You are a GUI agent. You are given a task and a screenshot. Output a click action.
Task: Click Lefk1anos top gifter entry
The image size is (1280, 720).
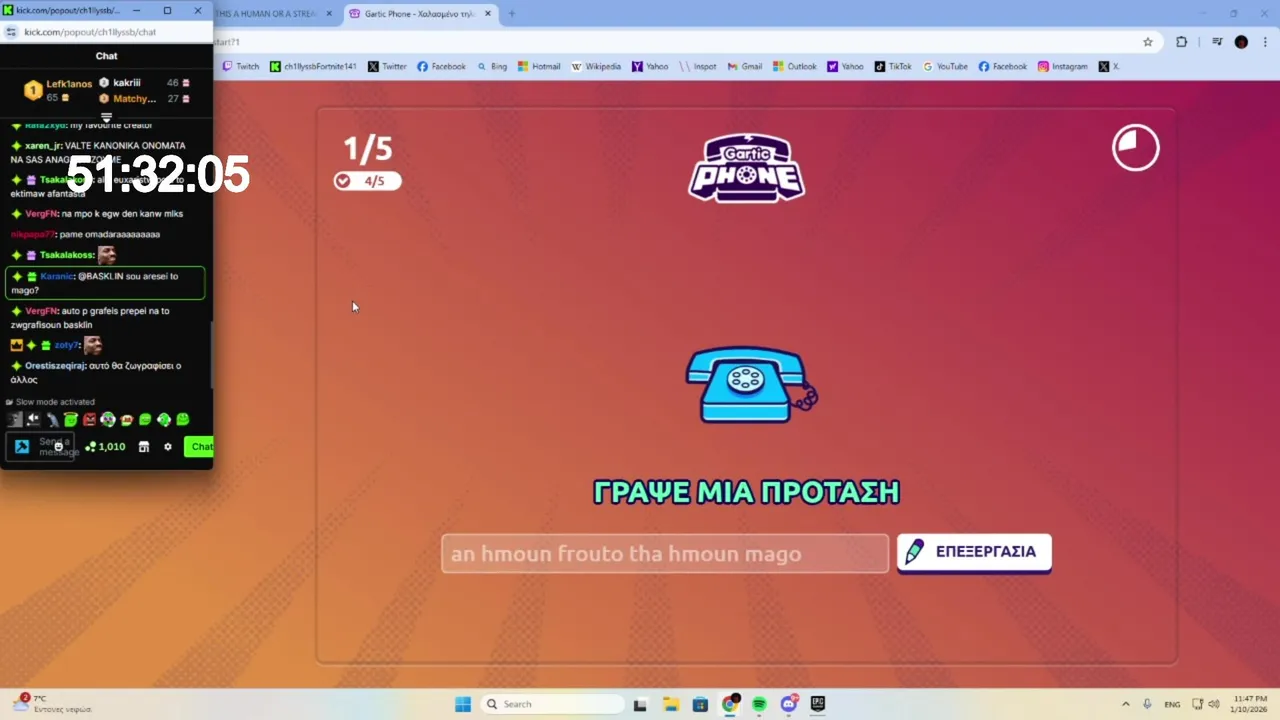click(58, 90)
